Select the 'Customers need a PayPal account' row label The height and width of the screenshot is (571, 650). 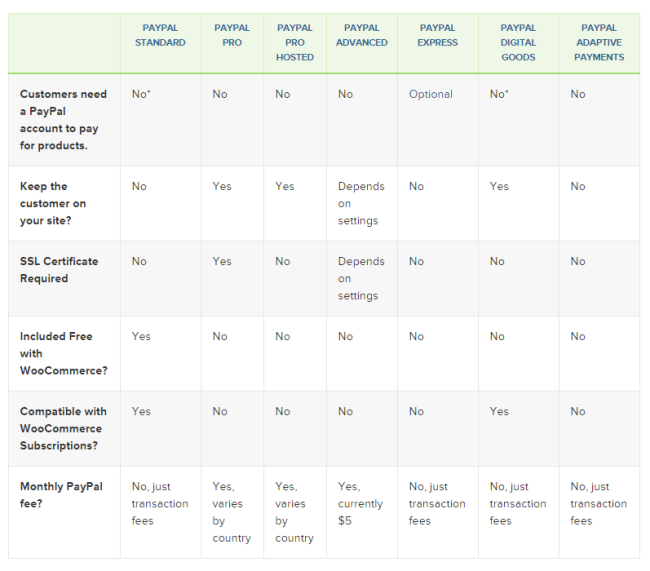click(63, 120)
